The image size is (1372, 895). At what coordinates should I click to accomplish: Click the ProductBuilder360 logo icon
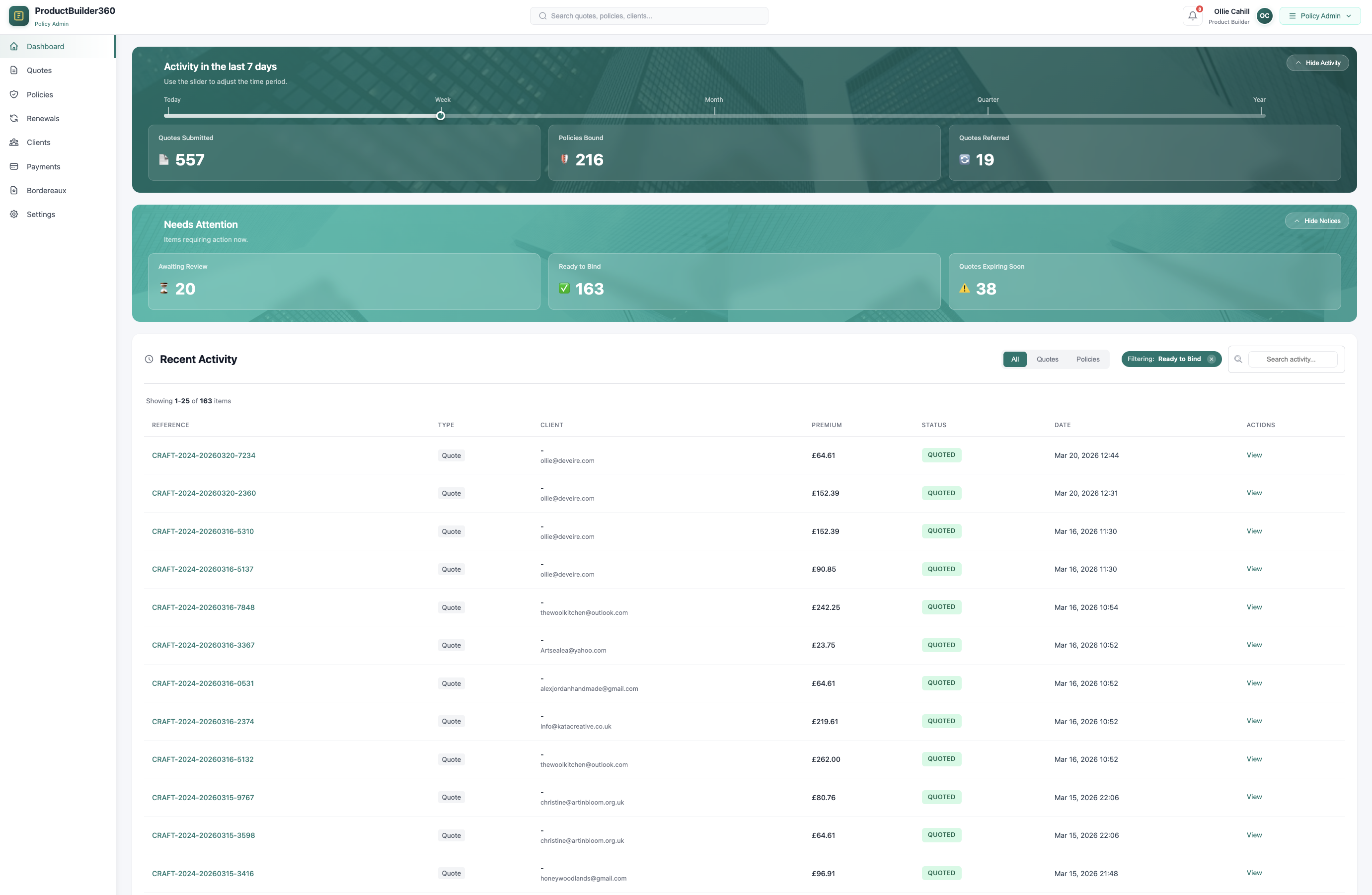coord(18,16)
